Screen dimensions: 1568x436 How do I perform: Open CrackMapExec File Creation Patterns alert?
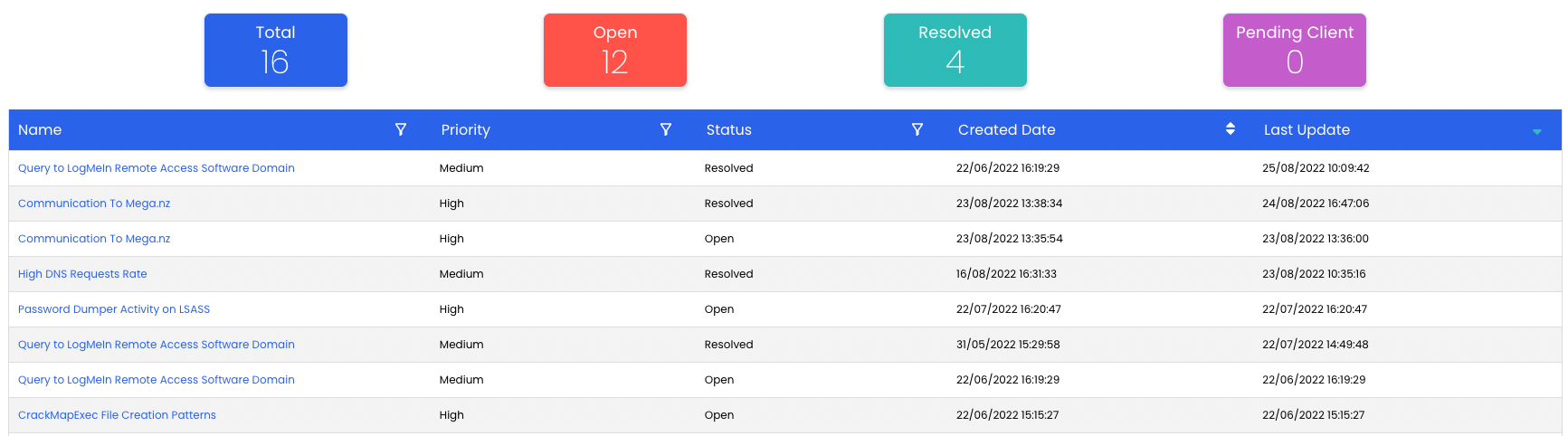(117, 415)
